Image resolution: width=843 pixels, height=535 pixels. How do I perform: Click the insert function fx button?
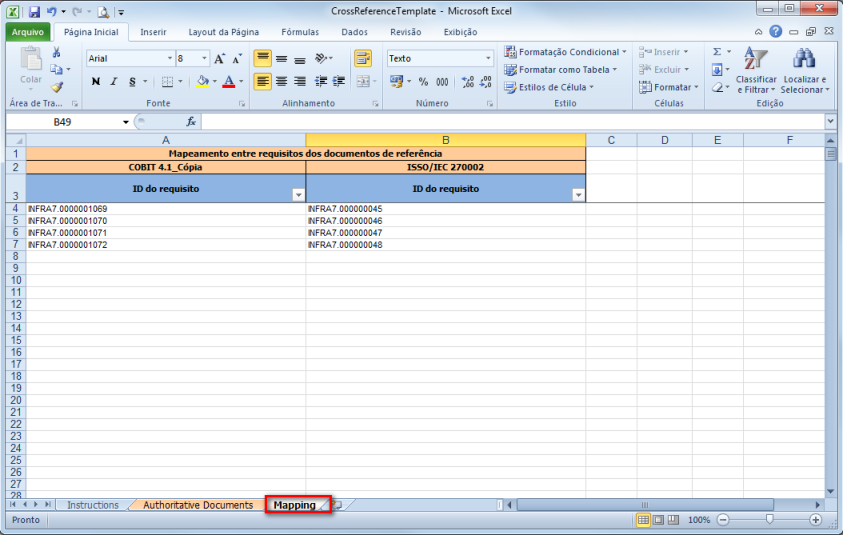(x=191, y=122)
